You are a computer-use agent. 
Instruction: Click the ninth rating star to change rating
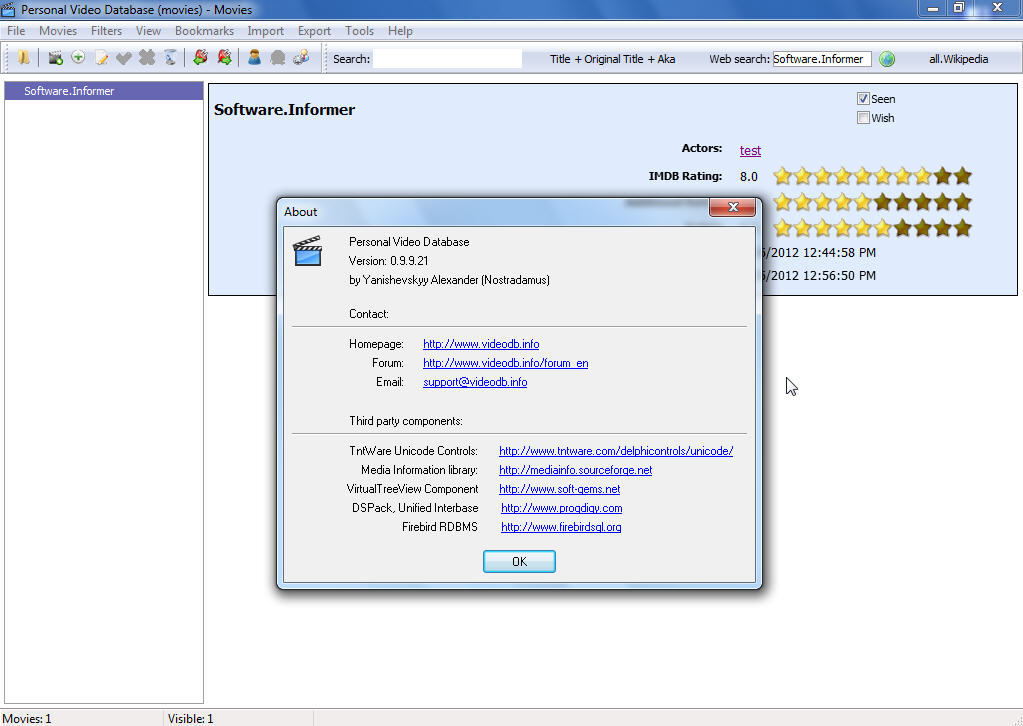click(942, 176)
